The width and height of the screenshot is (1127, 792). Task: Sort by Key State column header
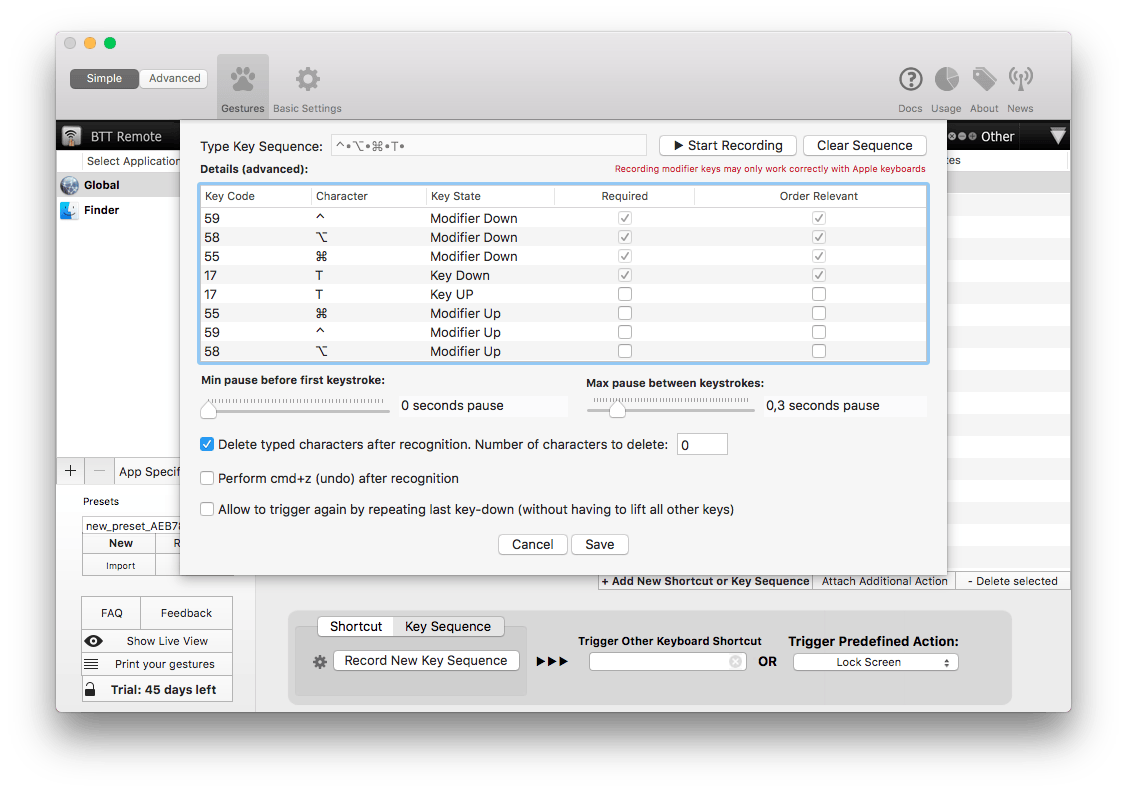tap(490, 196)
